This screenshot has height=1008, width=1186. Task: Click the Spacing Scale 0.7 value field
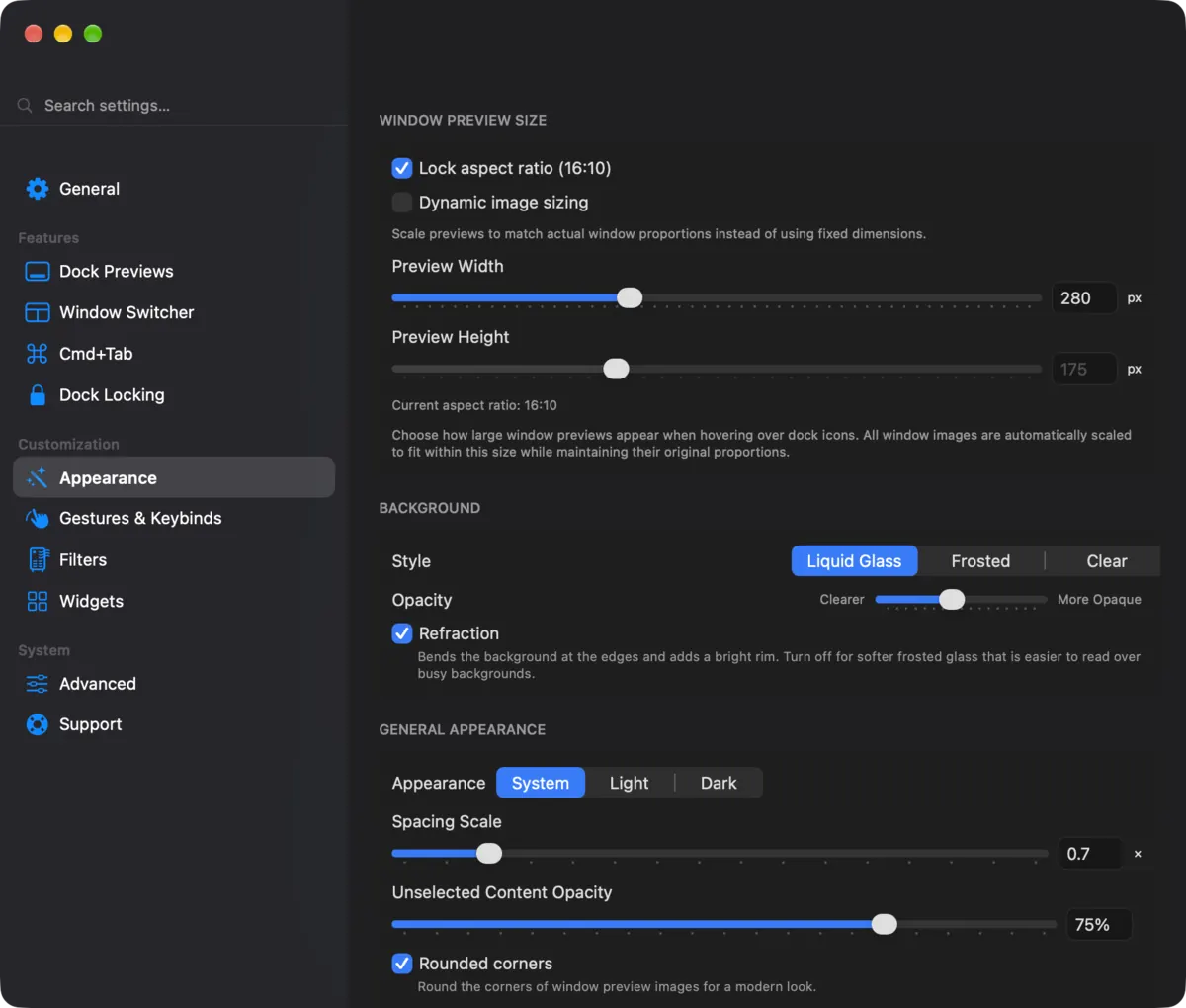click(1091, 854)
